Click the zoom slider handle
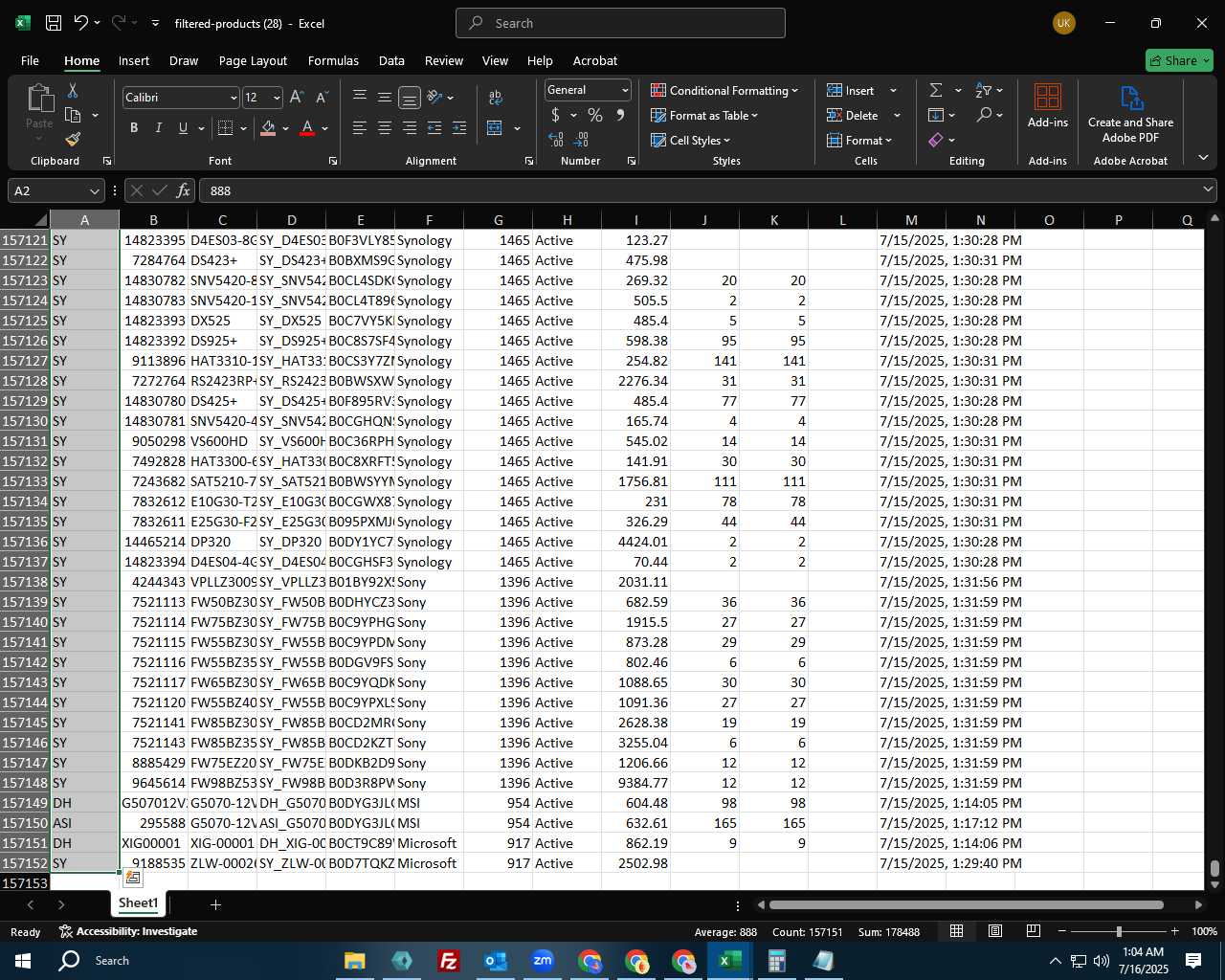1225x980 pixels. (x=1118, y=931)
